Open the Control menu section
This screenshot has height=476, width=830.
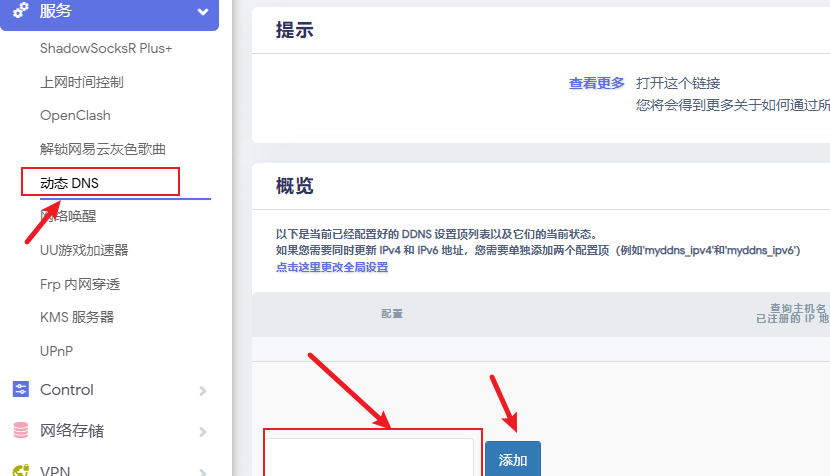coord(67,390)
